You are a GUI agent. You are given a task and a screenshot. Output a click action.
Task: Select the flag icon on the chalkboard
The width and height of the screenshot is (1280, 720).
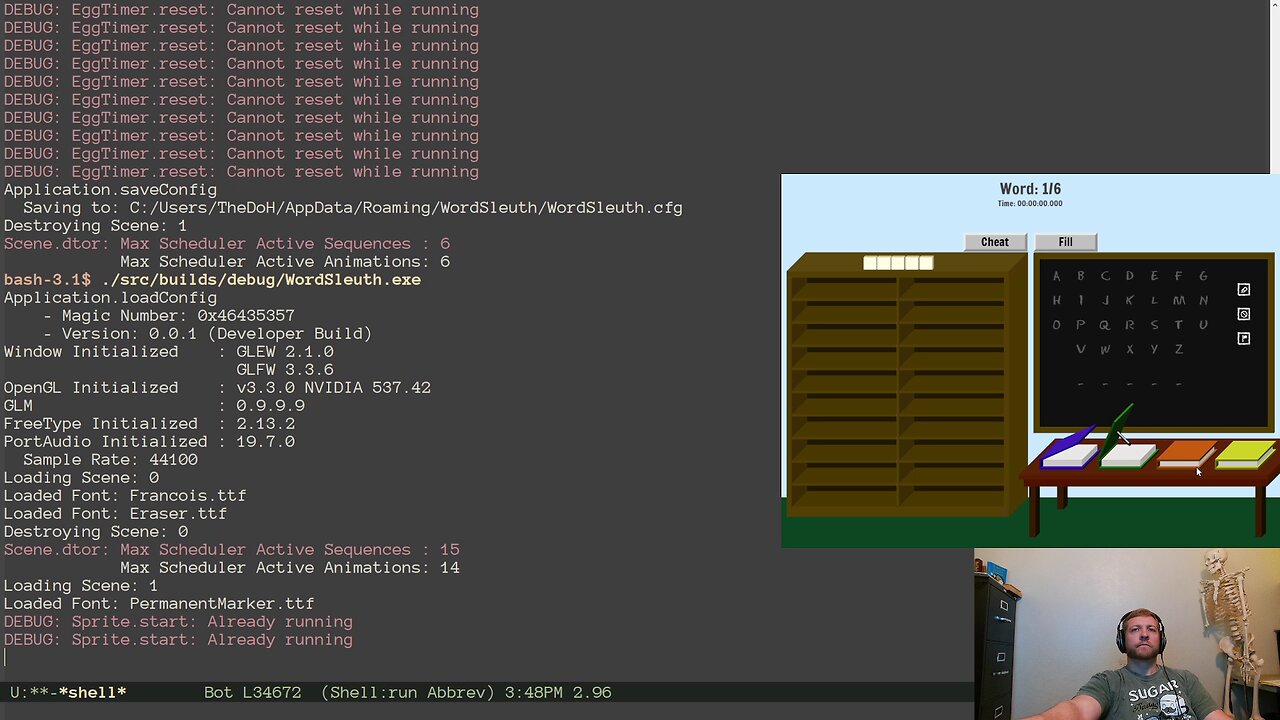(1244, 339)
